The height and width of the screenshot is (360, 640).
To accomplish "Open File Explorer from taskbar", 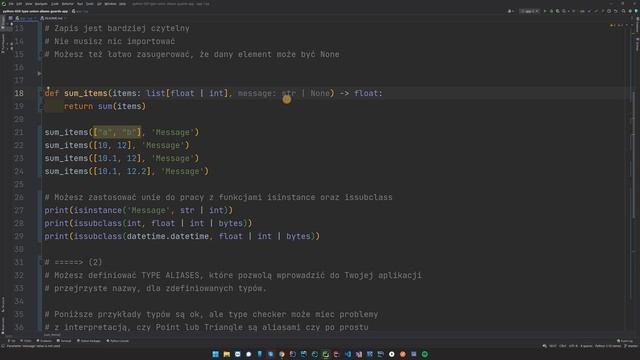I will click(x=227, y=354).
